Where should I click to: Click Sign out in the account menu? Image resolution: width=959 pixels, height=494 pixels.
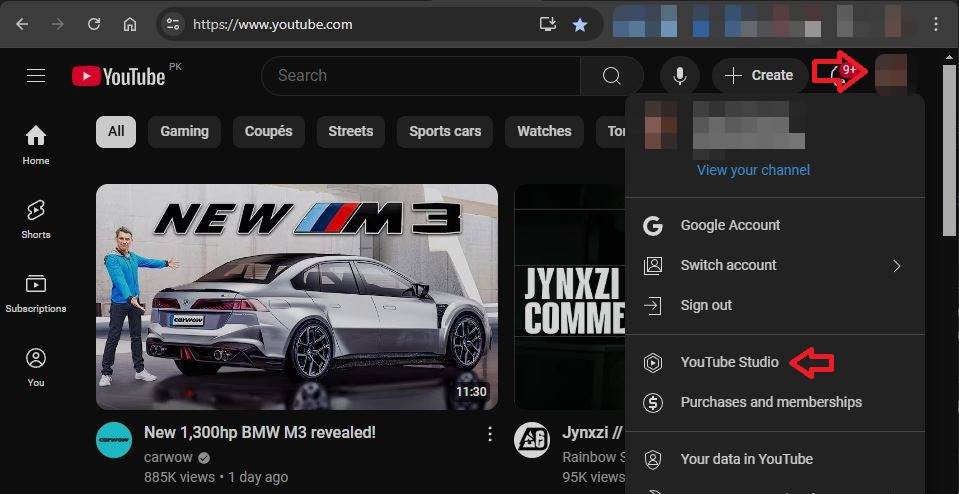point(775,305)
